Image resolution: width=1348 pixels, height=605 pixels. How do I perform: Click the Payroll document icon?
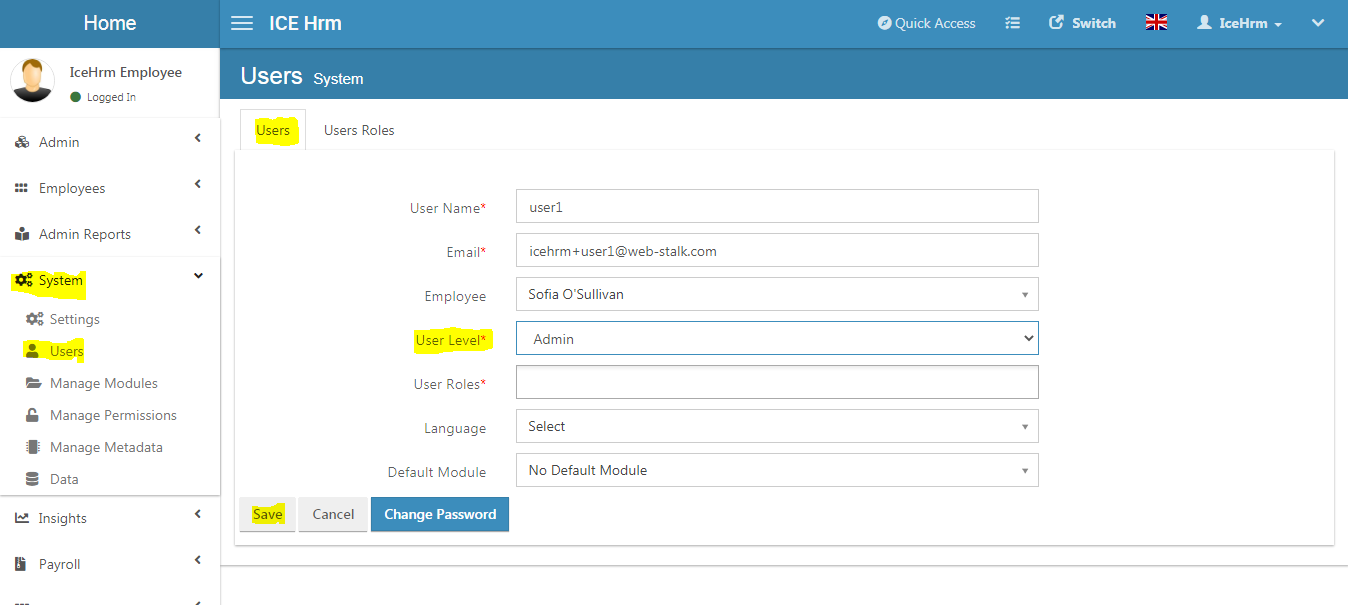(20, 564)
